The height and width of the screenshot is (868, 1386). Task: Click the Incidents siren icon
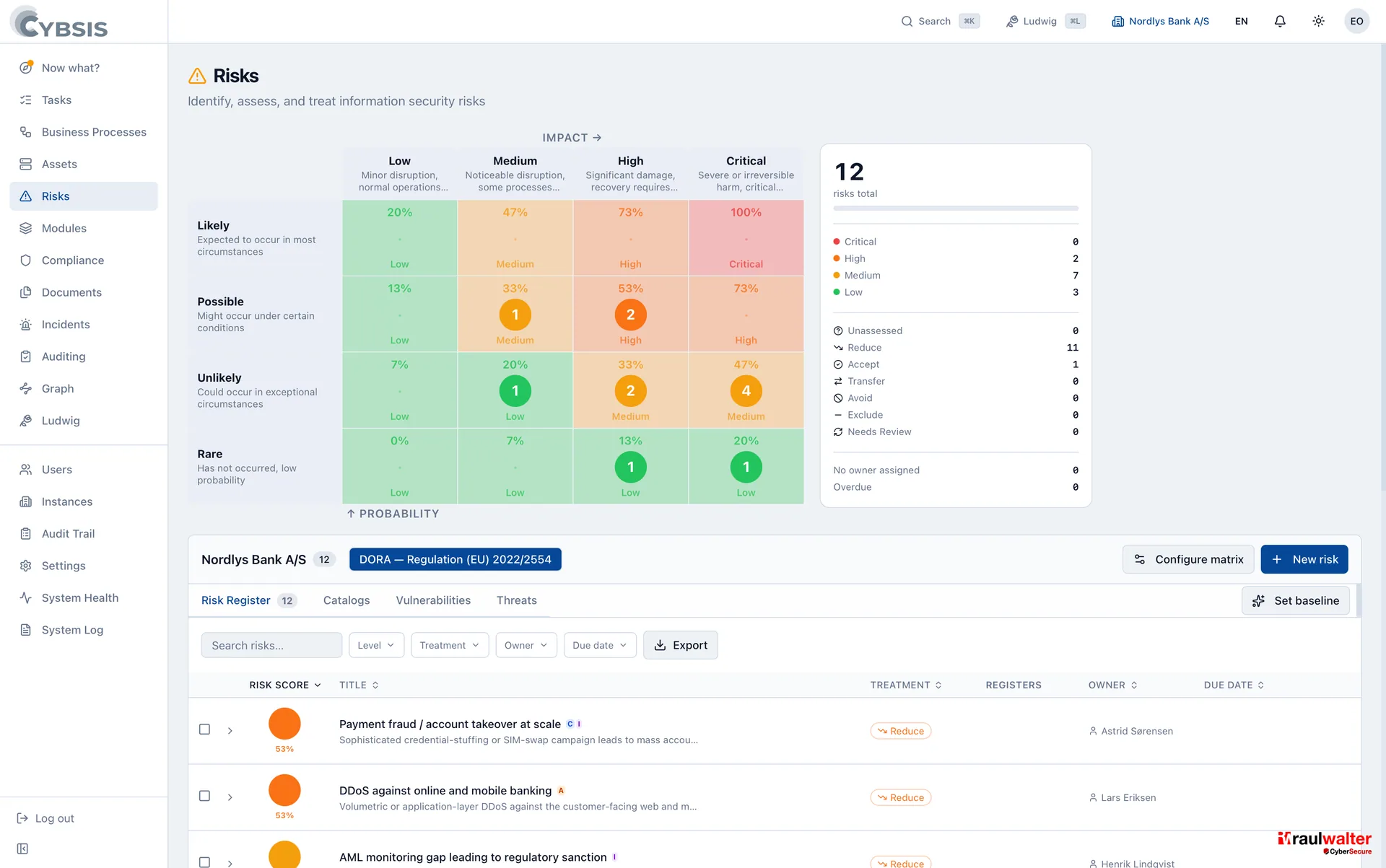point(26,325)
